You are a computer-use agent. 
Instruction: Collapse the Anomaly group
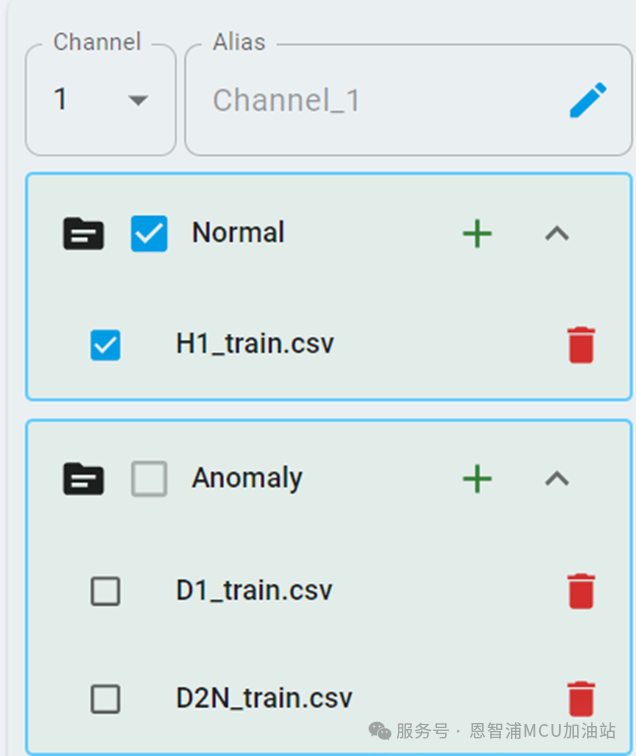click(x=557, y=479)
